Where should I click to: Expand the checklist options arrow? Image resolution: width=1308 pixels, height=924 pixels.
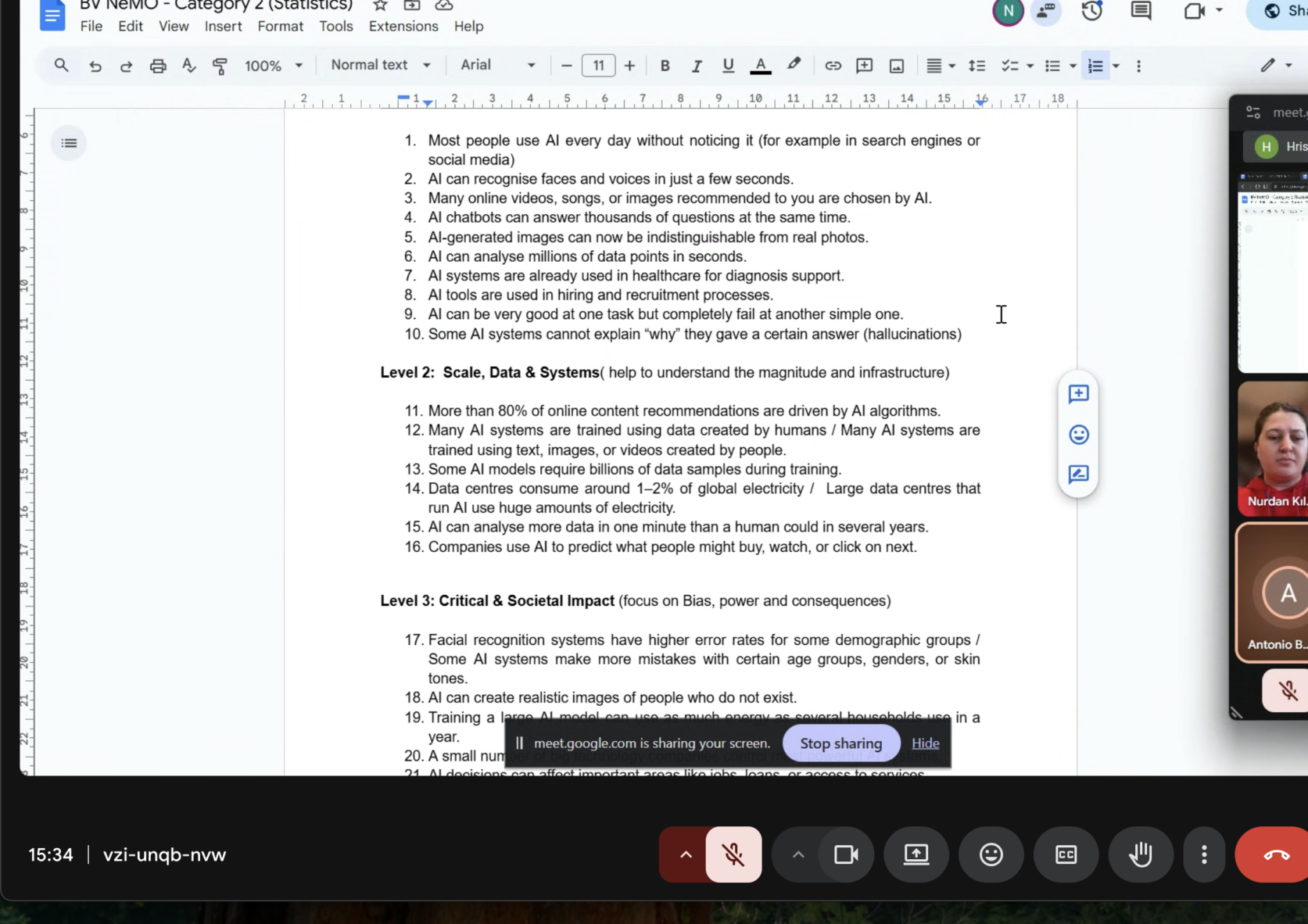point(1030,66)
